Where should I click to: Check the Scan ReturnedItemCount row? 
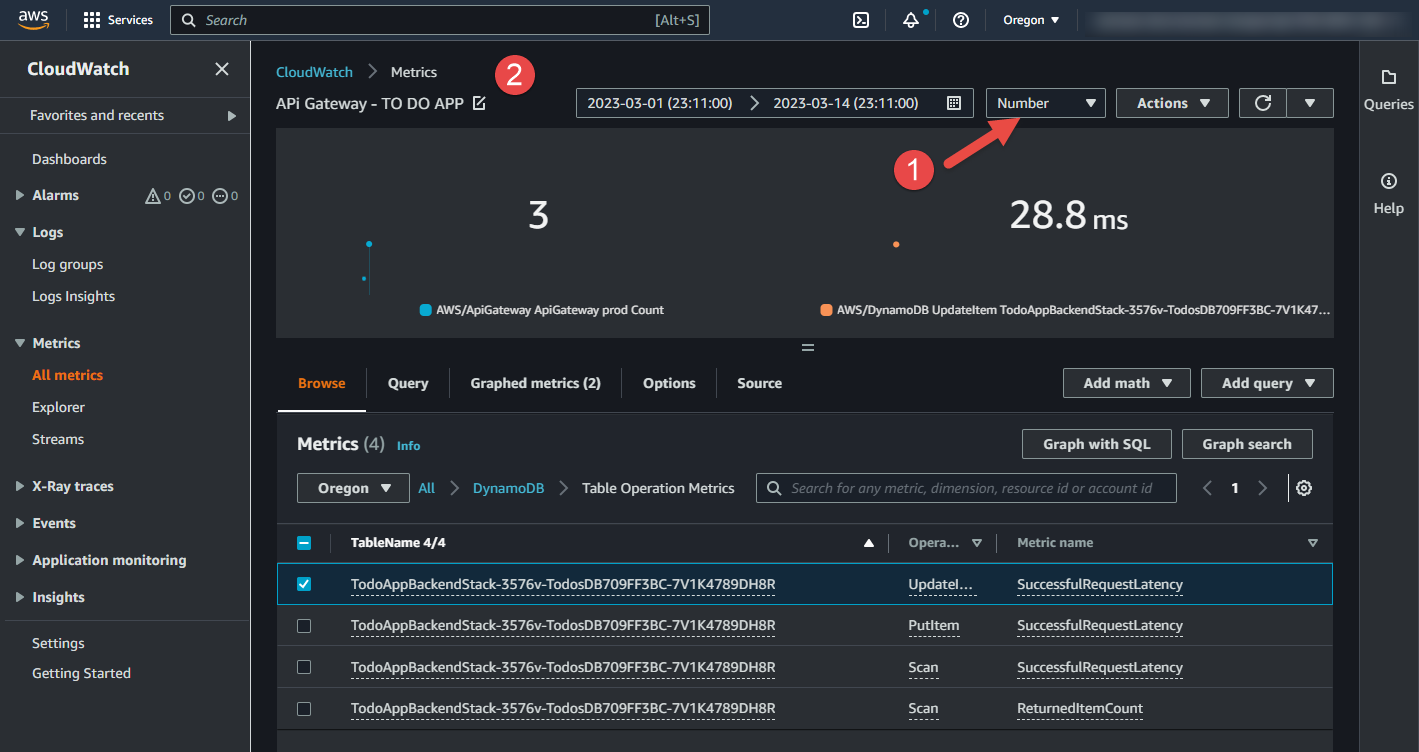click(x=304, y=709)
